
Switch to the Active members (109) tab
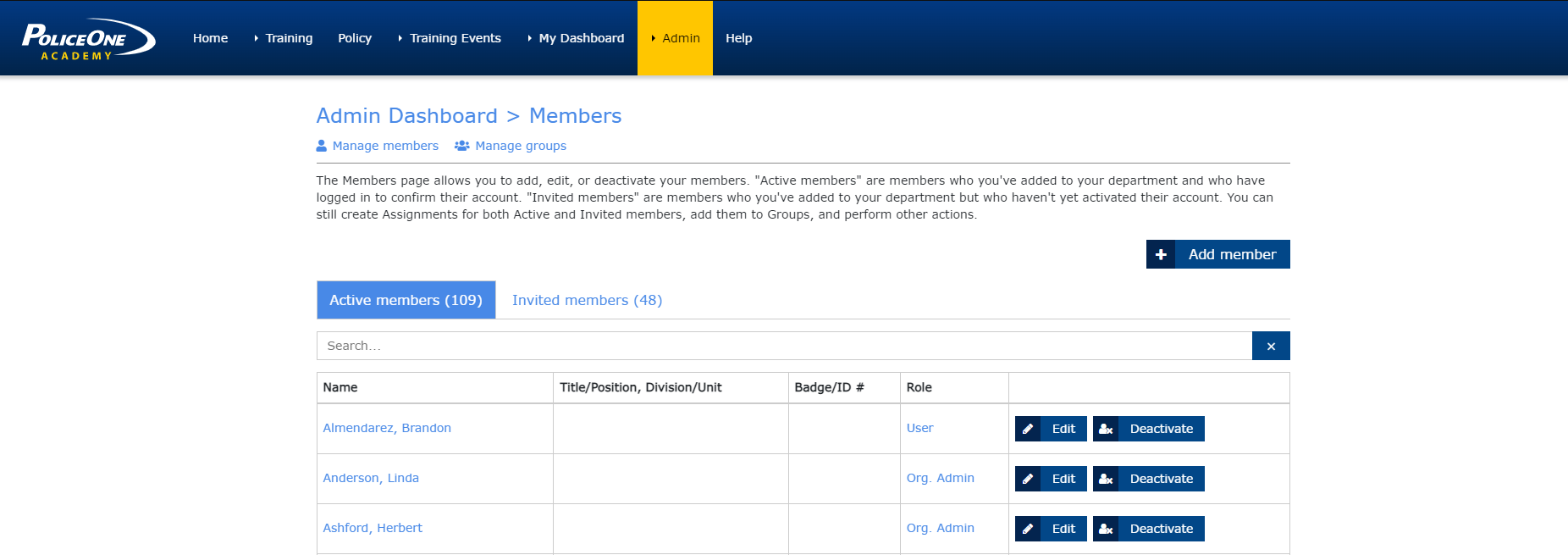[x=406, y=300]
